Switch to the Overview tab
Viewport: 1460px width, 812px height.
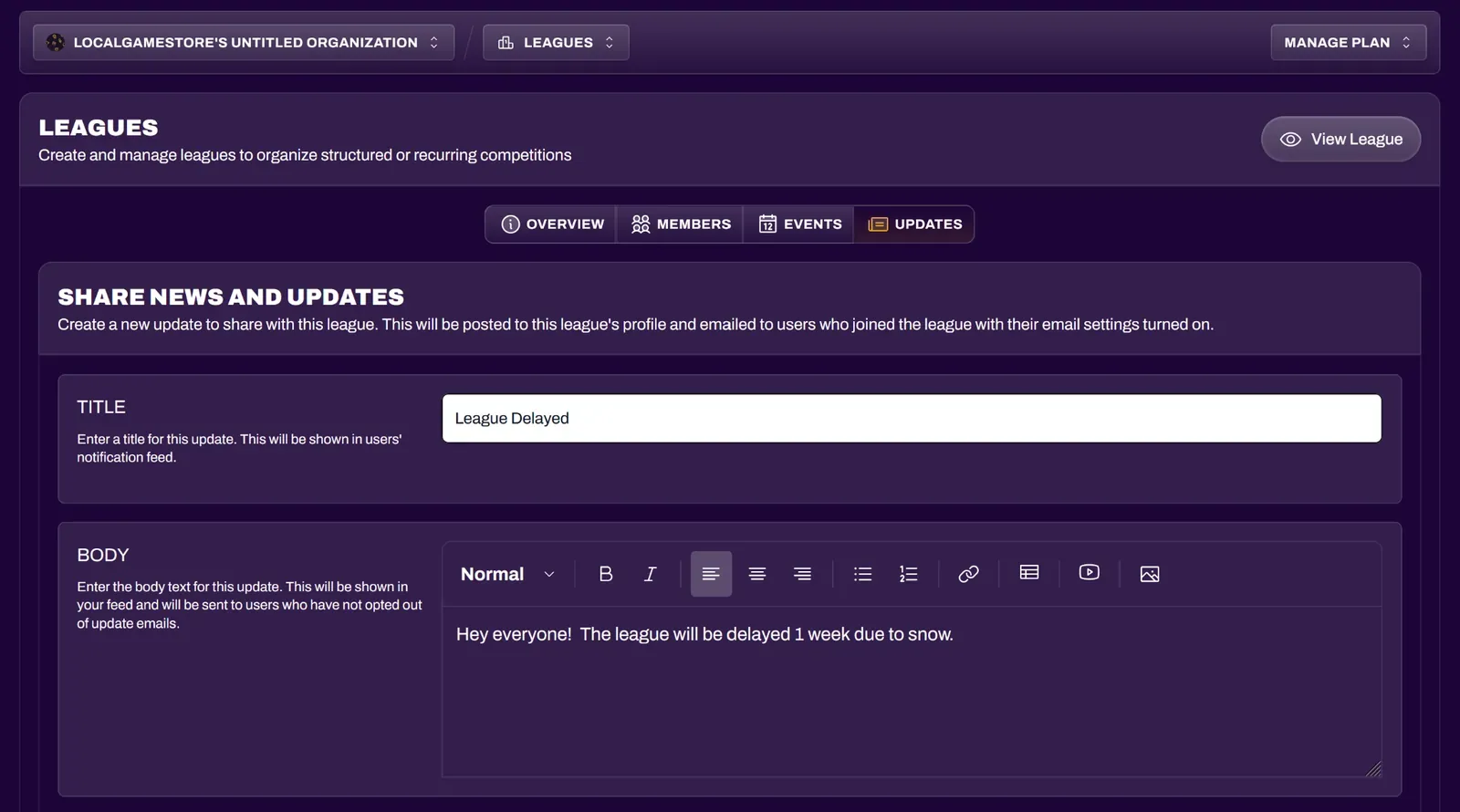552,224
